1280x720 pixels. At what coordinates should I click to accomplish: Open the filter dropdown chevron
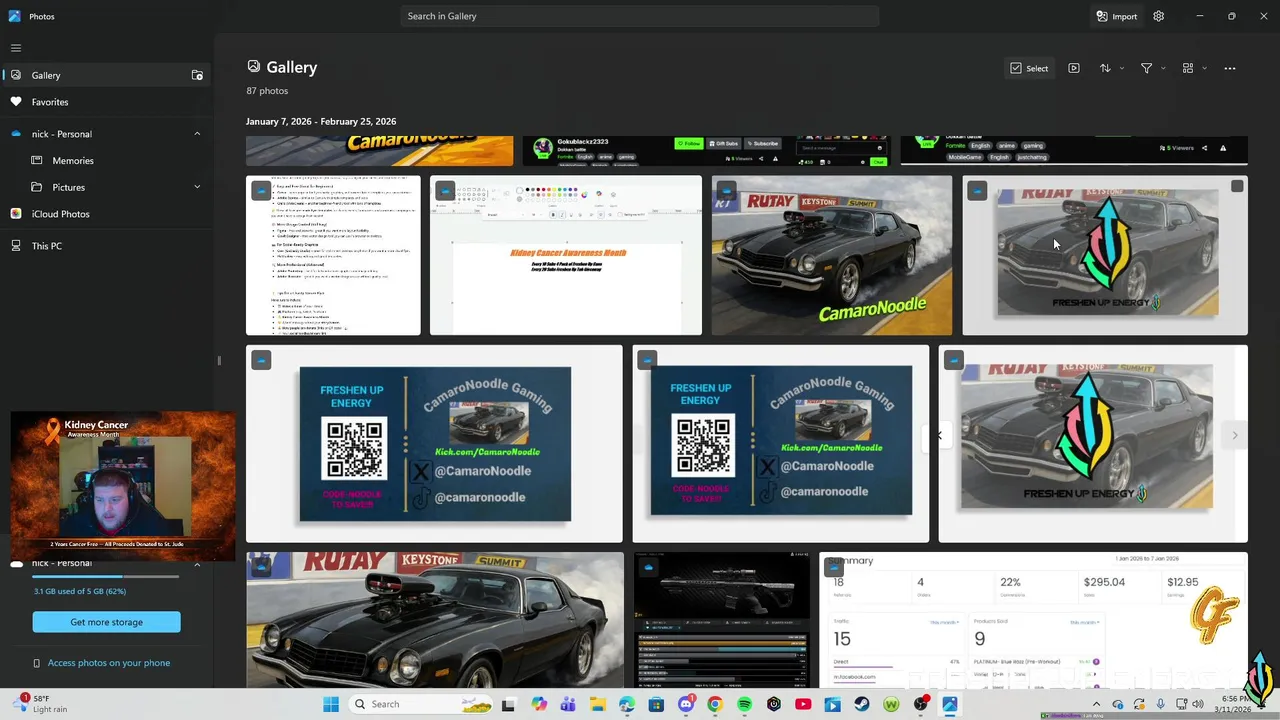(x=1163, y=68)
